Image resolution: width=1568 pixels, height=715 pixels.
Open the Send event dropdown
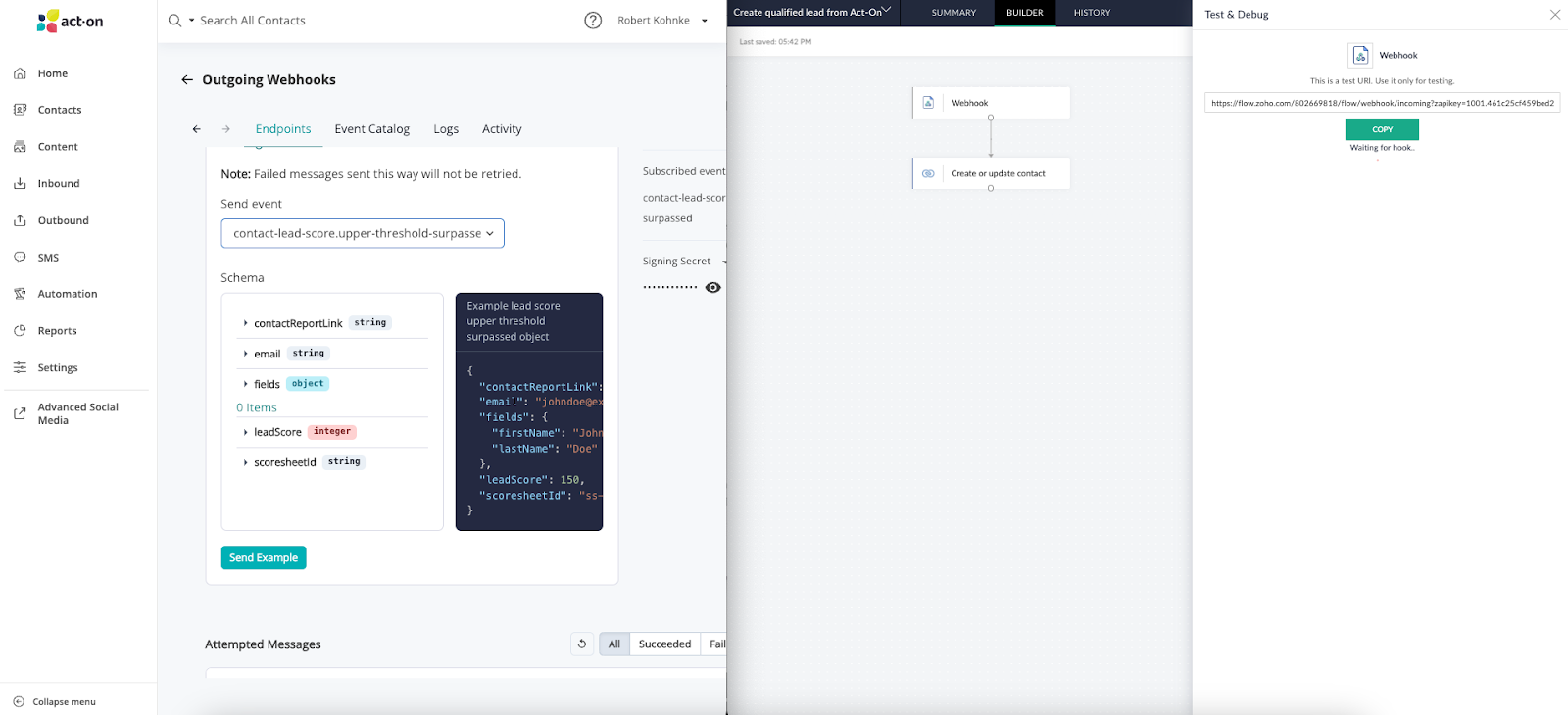[363, 233]
